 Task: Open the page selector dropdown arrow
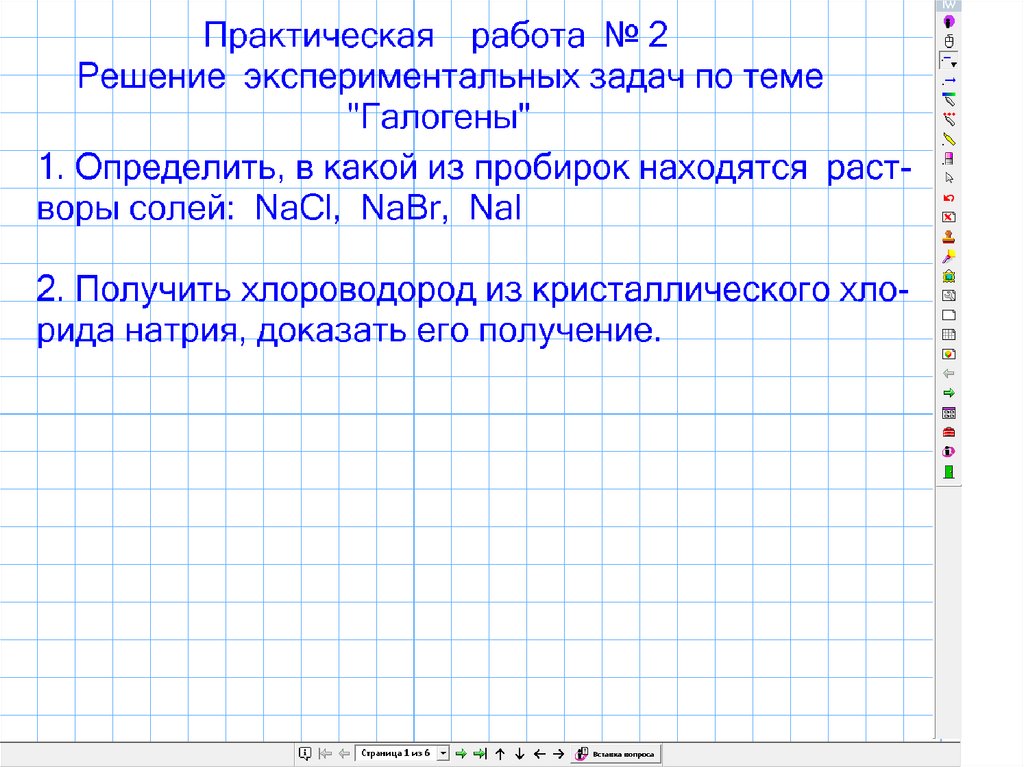[x=444, y=753]
